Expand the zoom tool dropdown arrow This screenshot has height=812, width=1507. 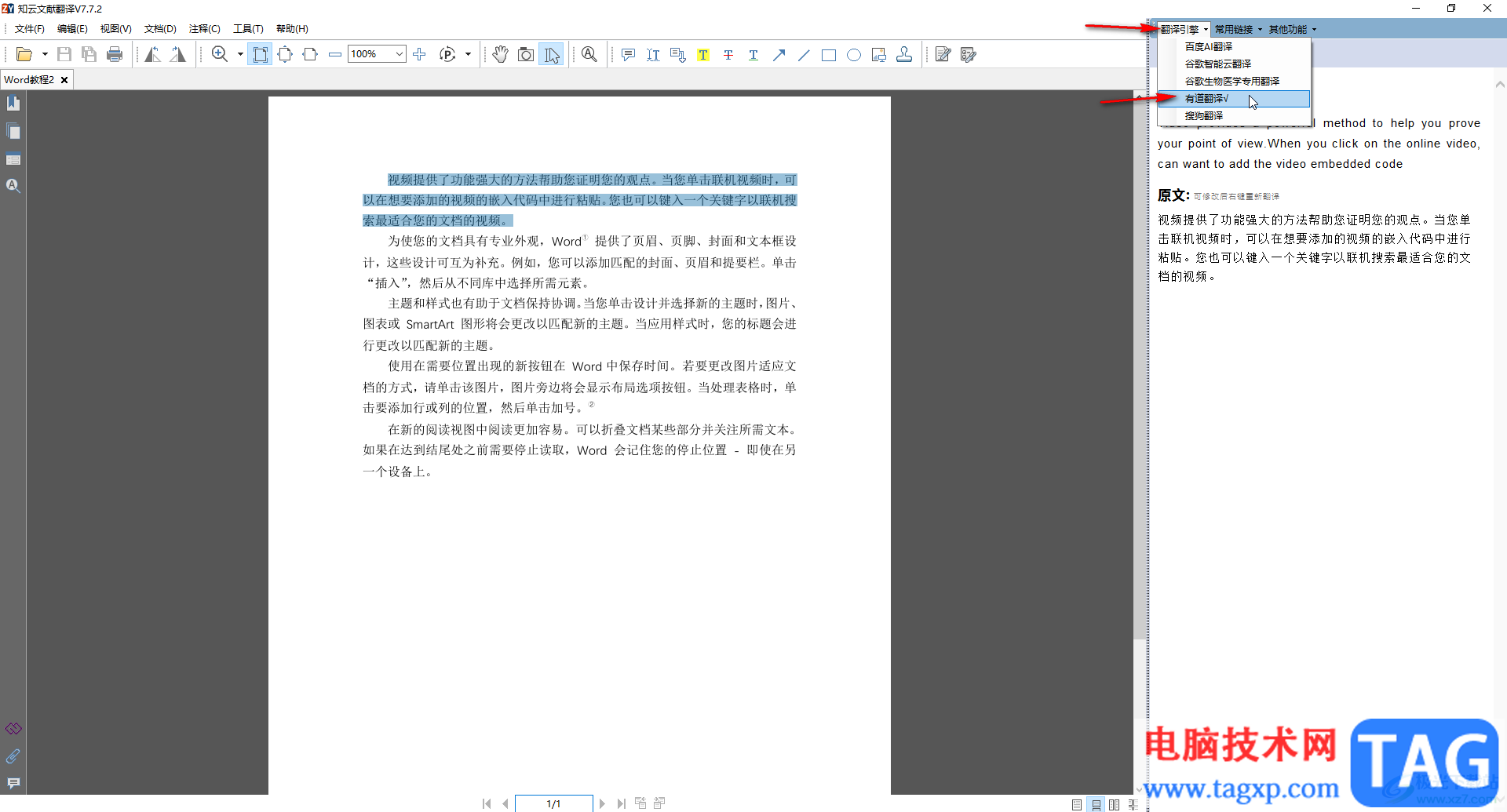click(240, 54)
